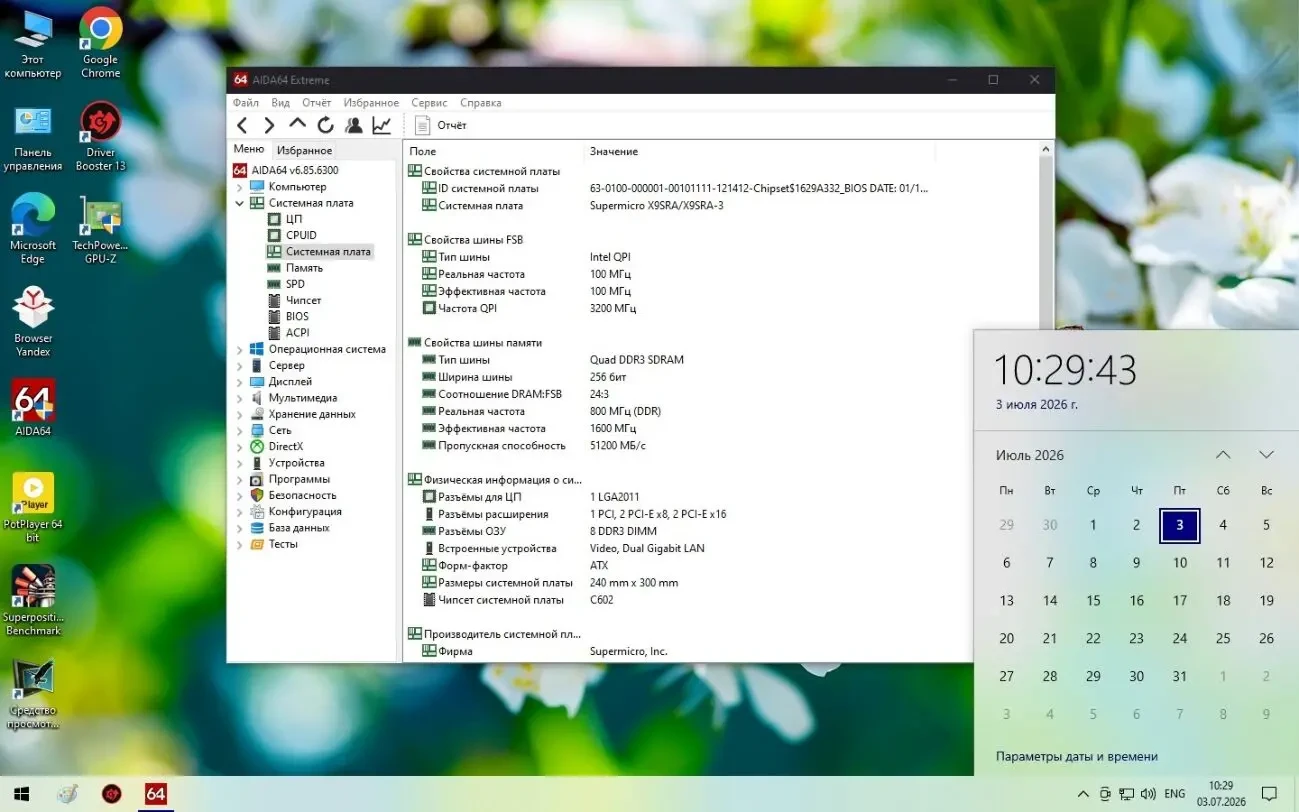Click the AIDA64 taskbar icon
Viewport: 1299px width, 812px height.
pyautogui.click(x=155, y=794)
